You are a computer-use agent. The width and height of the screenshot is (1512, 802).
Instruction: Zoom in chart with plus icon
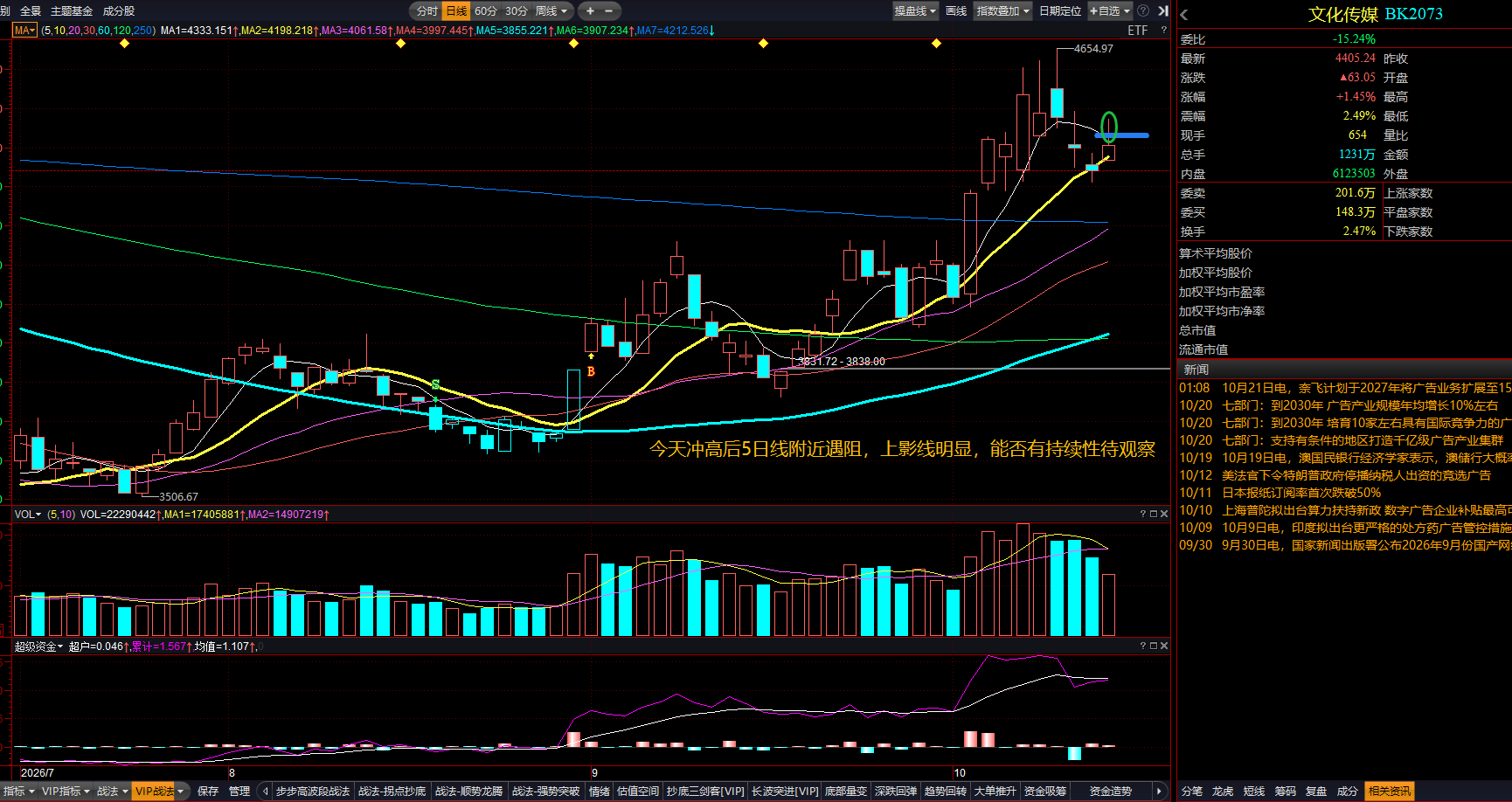pyautogui.click(x=590, y=11)
